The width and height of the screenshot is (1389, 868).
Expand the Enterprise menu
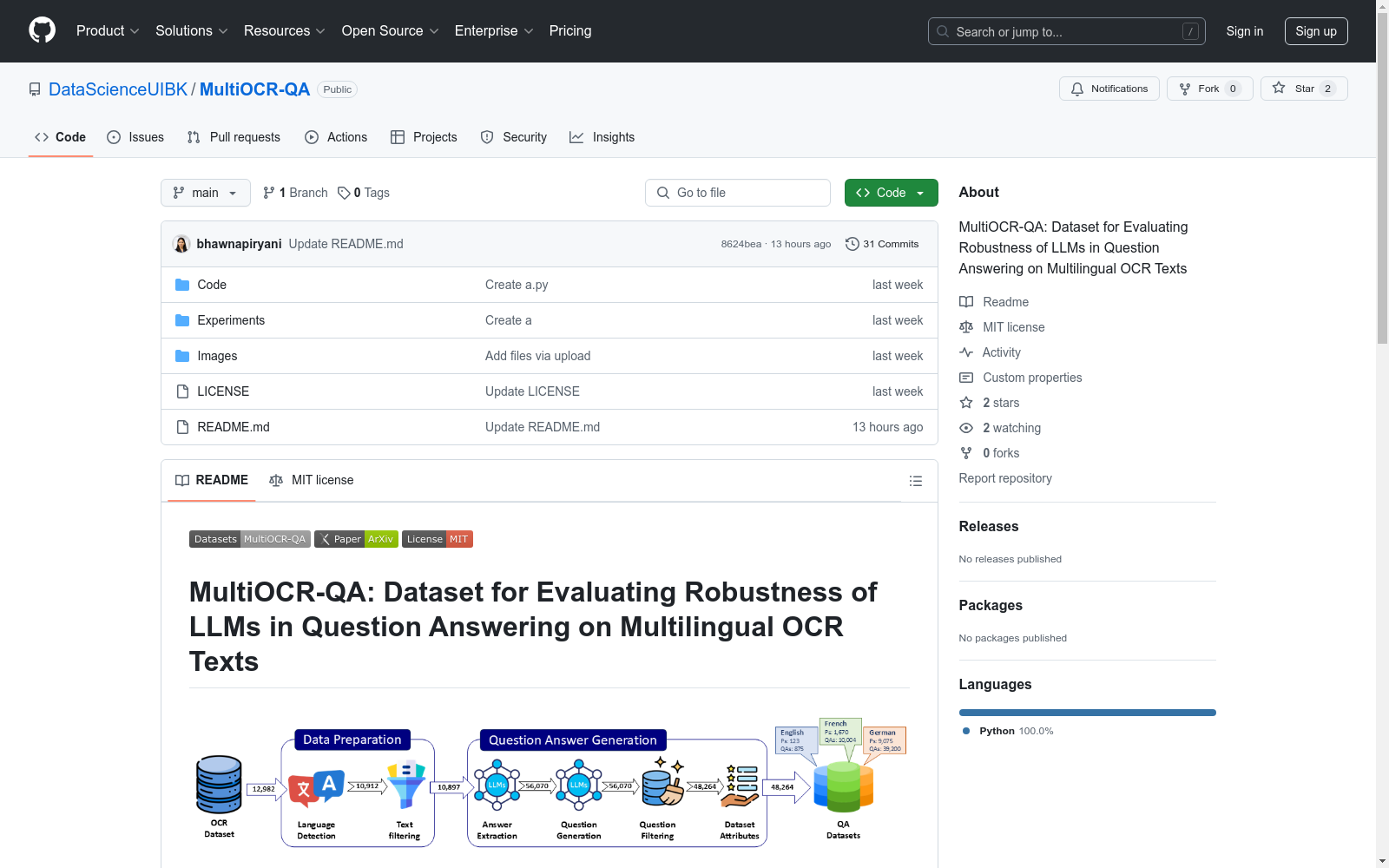coord(494,30)
